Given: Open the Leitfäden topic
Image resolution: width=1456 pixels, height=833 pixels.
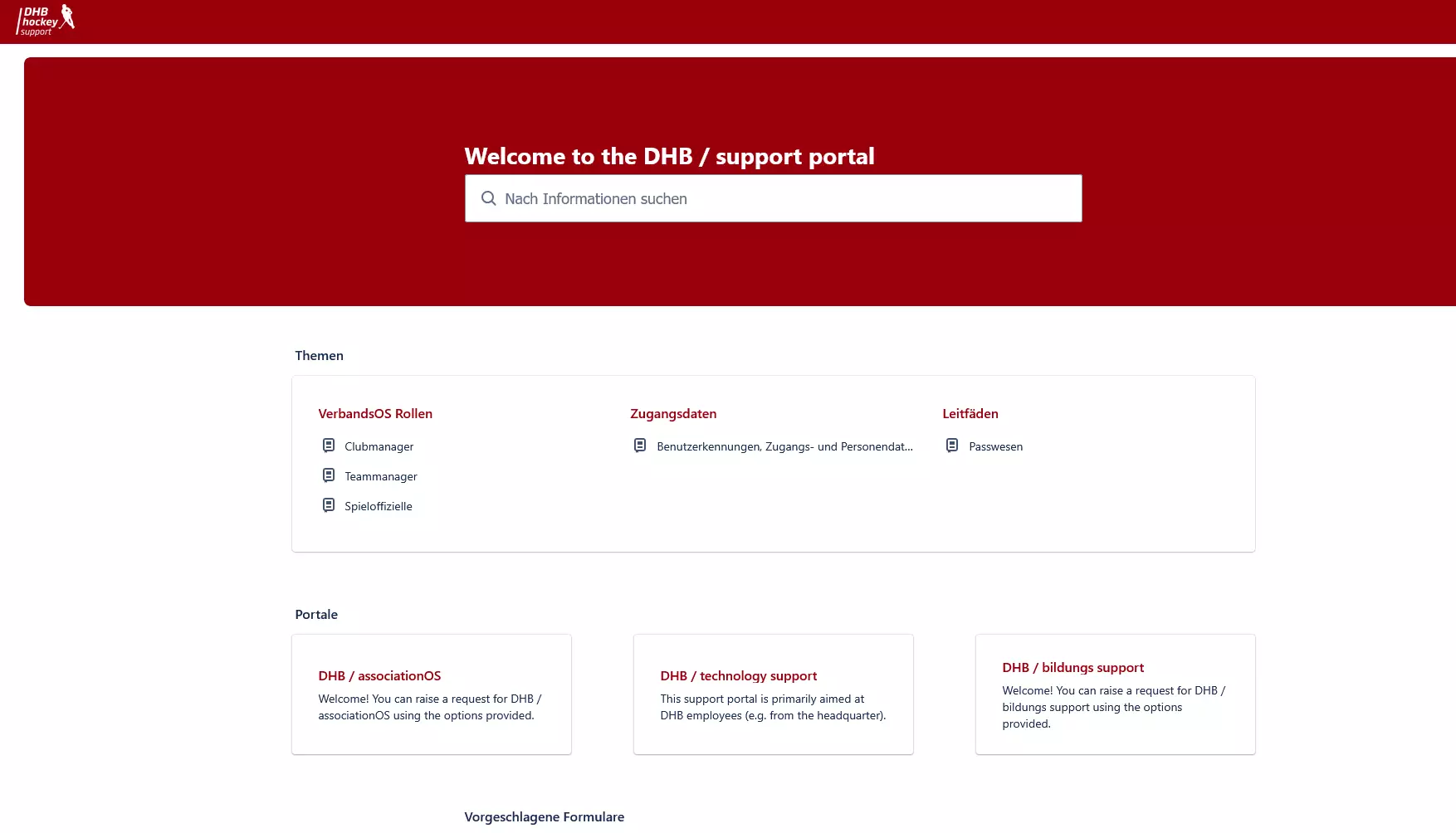Looking at the screenshot, I should pyautogui.click(x=970, y=413).
